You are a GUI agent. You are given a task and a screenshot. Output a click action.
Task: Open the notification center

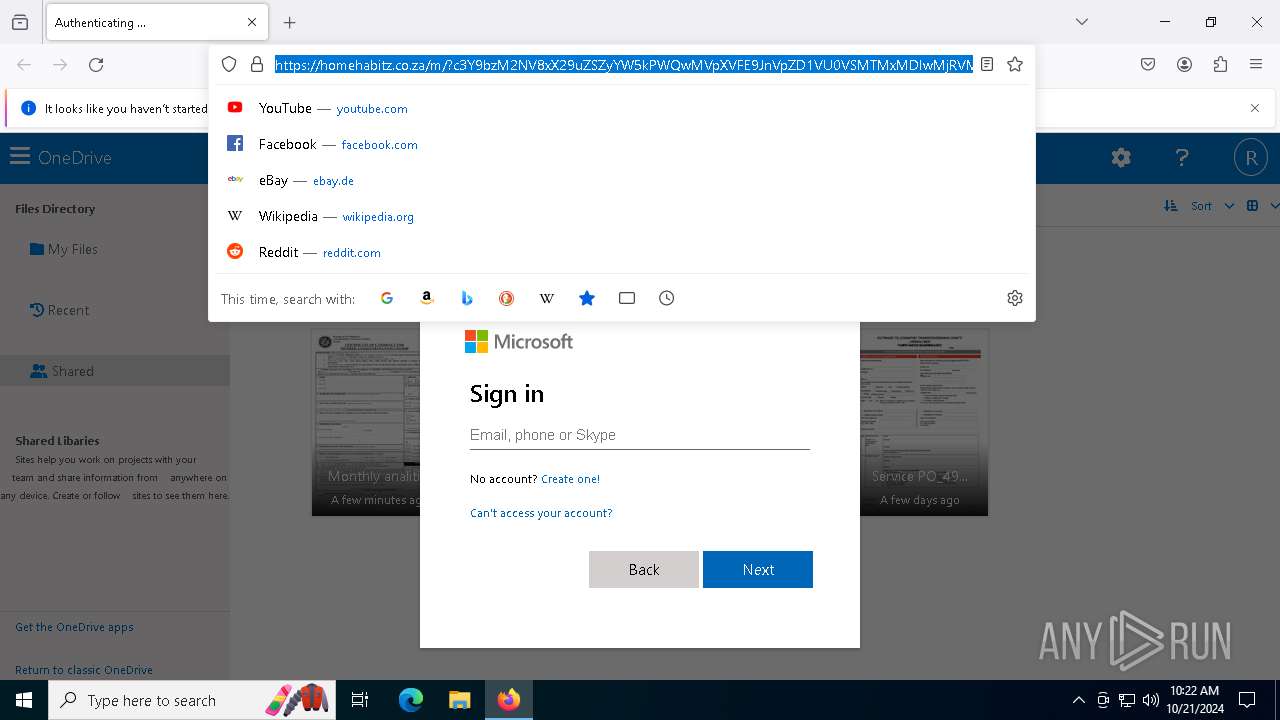(x=1247, y=700)
